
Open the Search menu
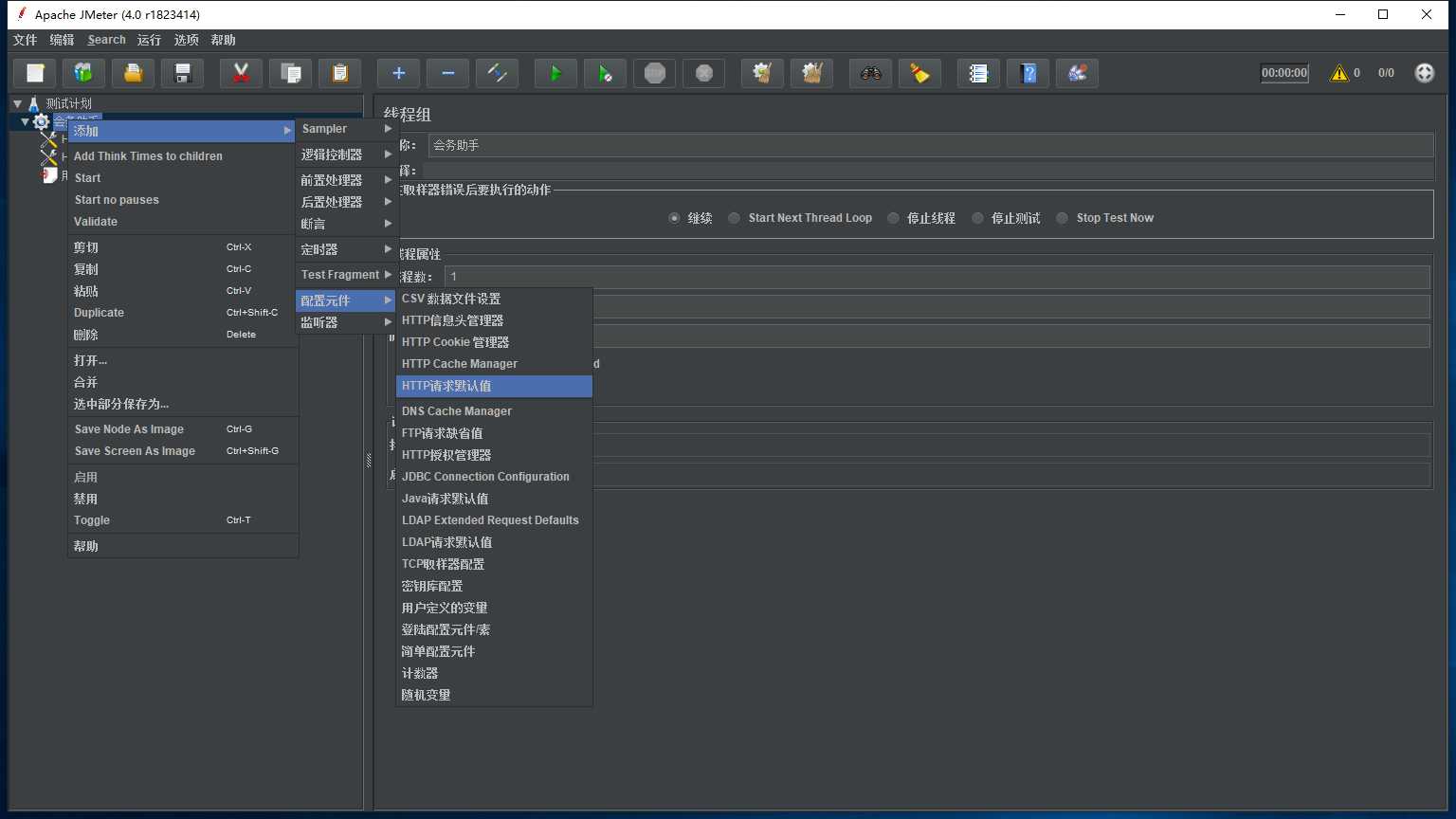(x=106, y=40)
